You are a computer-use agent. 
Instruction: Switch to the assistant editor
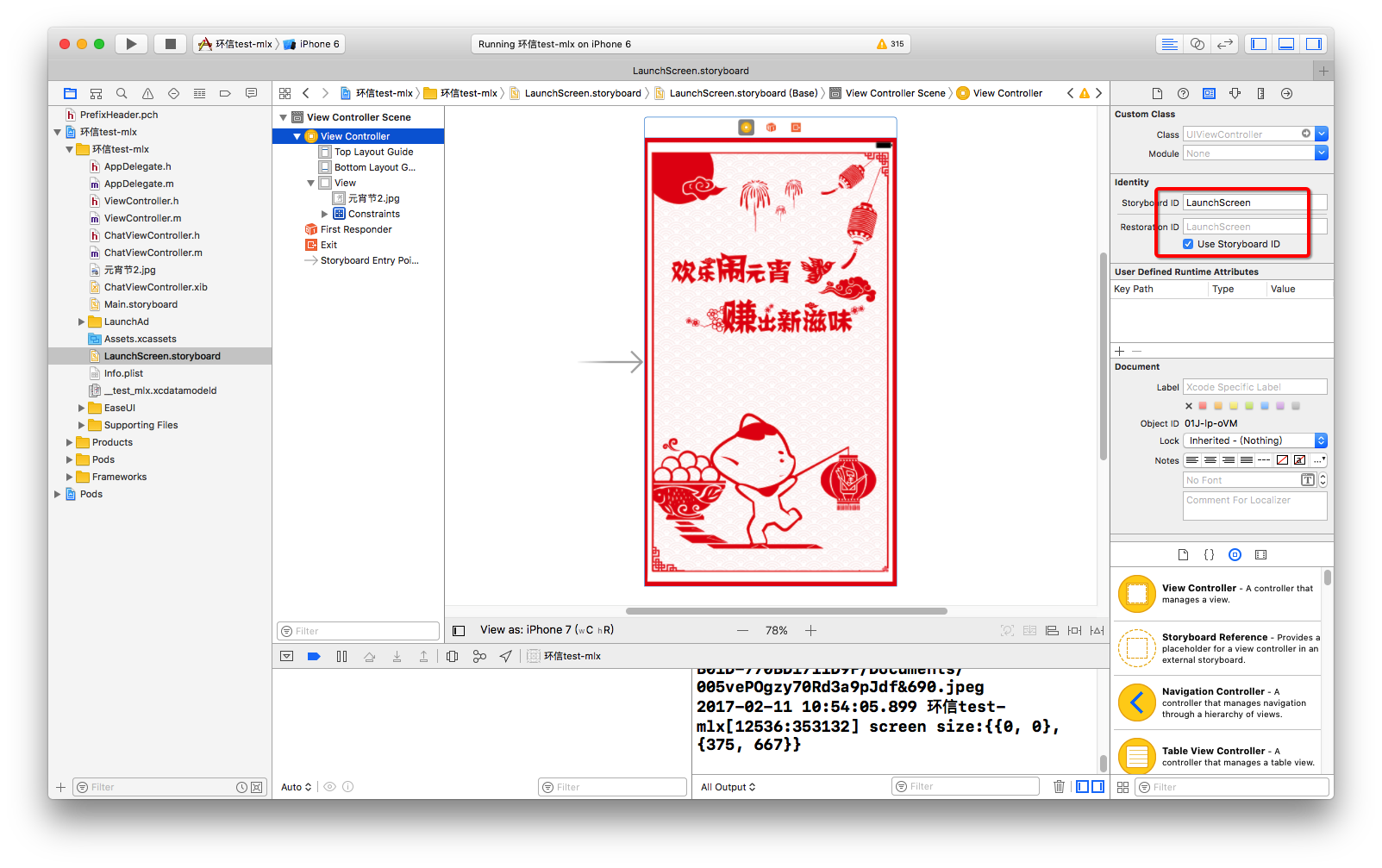pos(1198,44)
